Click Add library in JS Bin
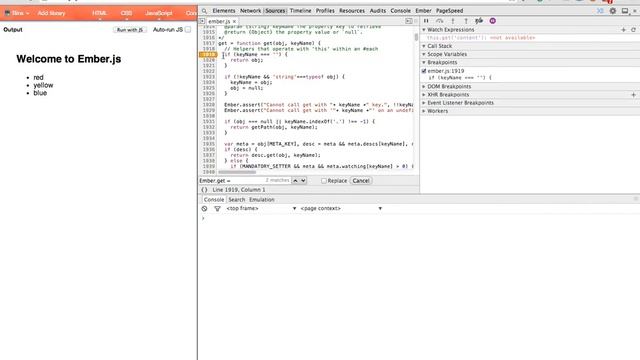 point(51,13)
